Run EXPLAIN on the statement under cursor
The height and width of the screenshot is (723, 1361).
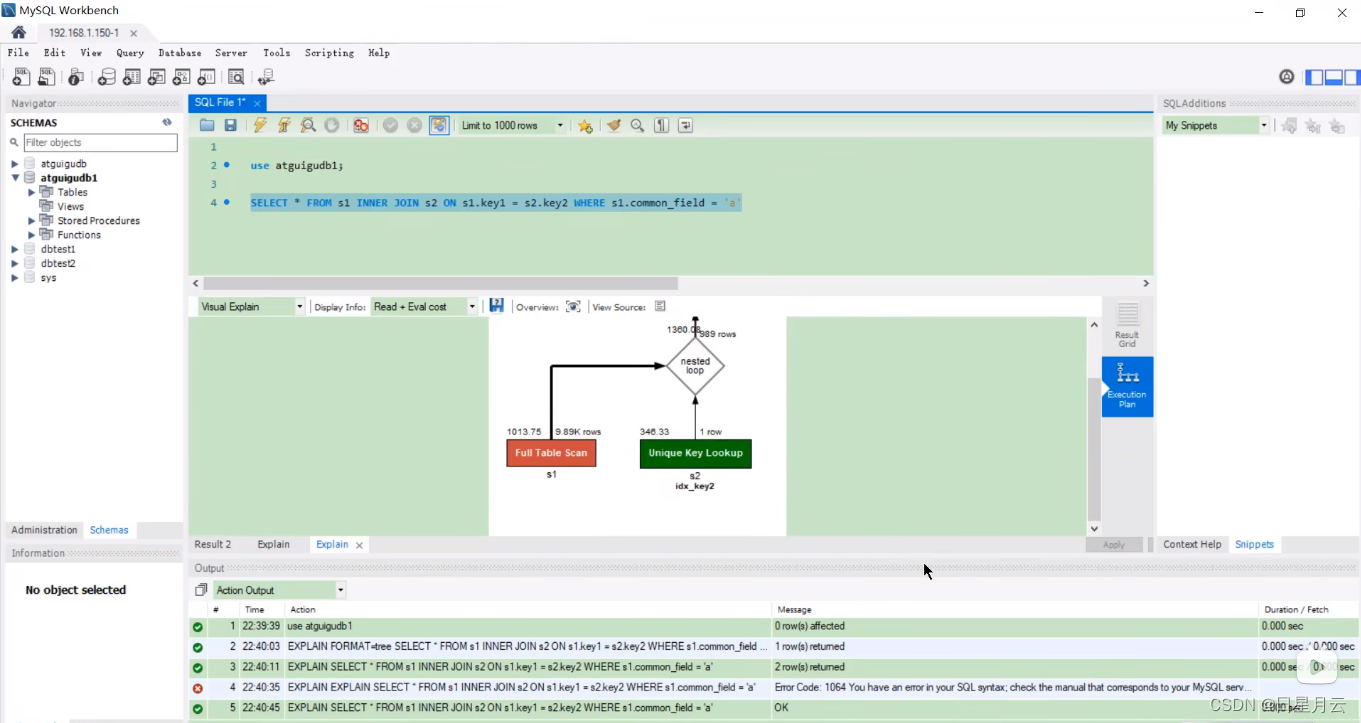coord(308,125)
